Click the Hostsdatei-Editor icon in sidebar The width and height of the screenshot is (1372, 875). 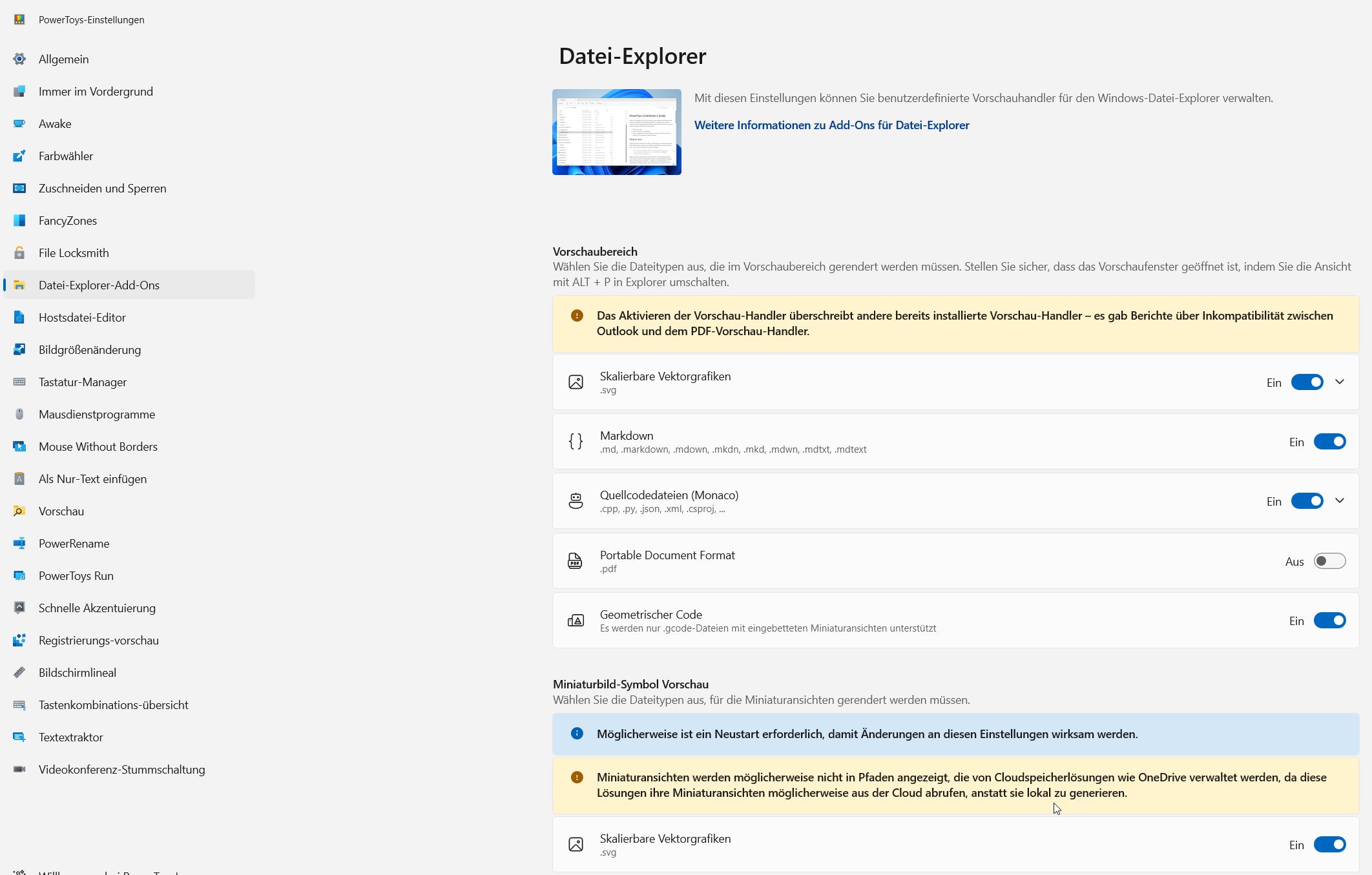pos(19,318)
